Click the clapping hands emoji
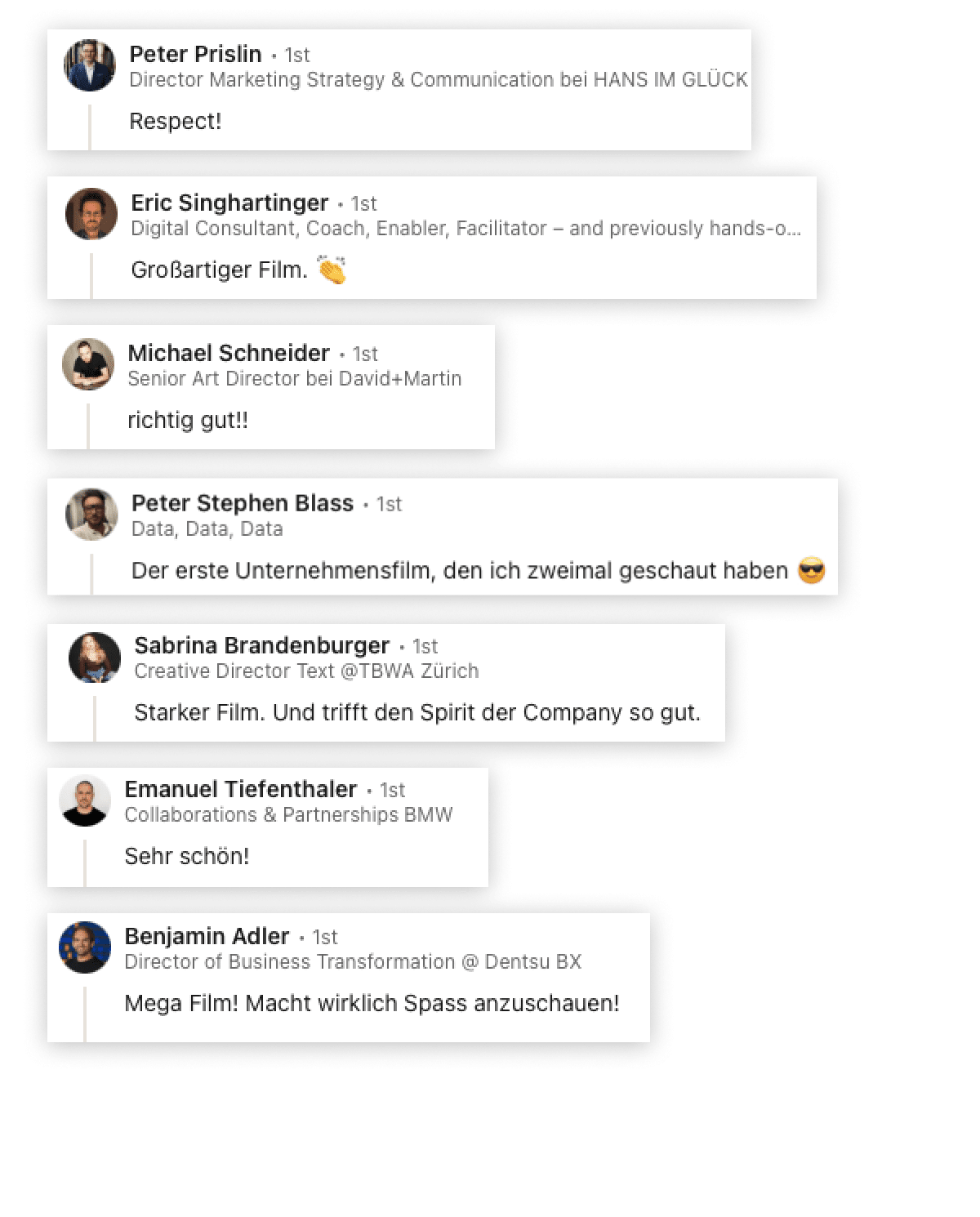This screenshot has height=1217, width=980. pyautogui.click(x=332, y=269)
